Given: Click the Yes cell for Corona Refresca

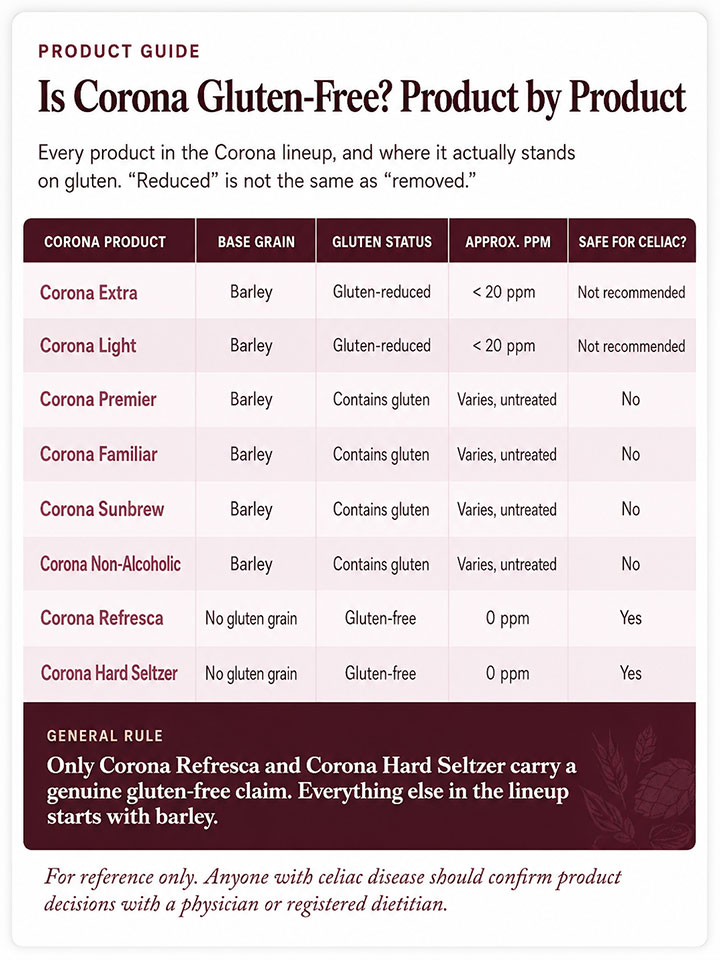Looking at the screenshot, I should click(631, 618).
